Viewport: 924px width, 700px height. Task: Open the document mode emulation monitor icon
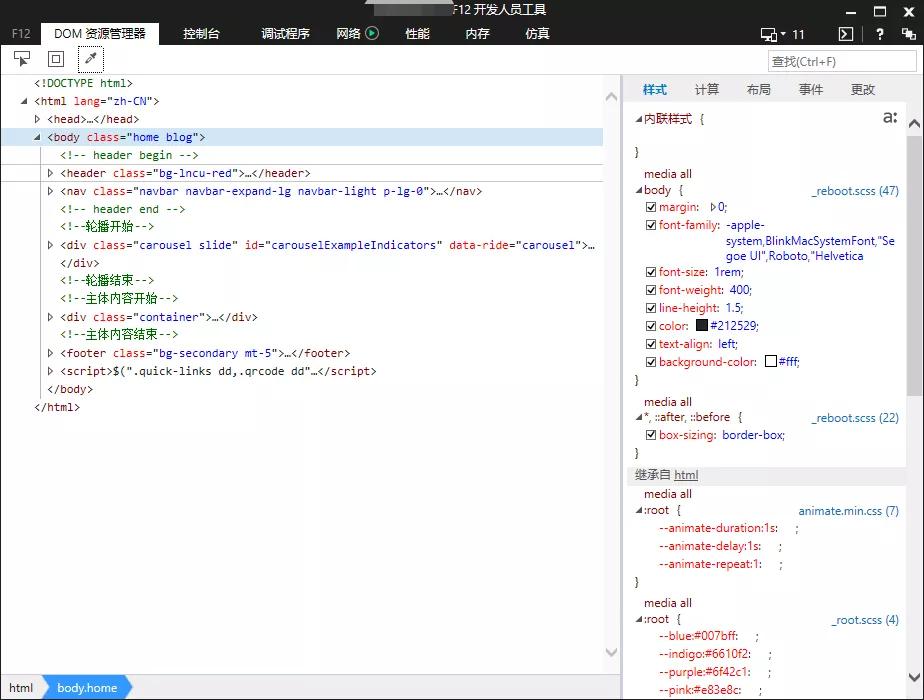[x=768, y=34]
